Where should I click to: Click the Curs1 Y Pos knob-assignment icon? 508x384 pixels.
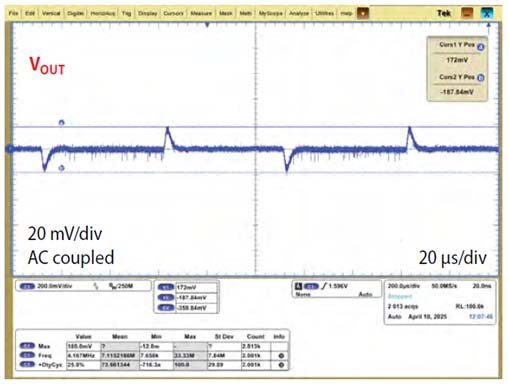click(480, 47)
